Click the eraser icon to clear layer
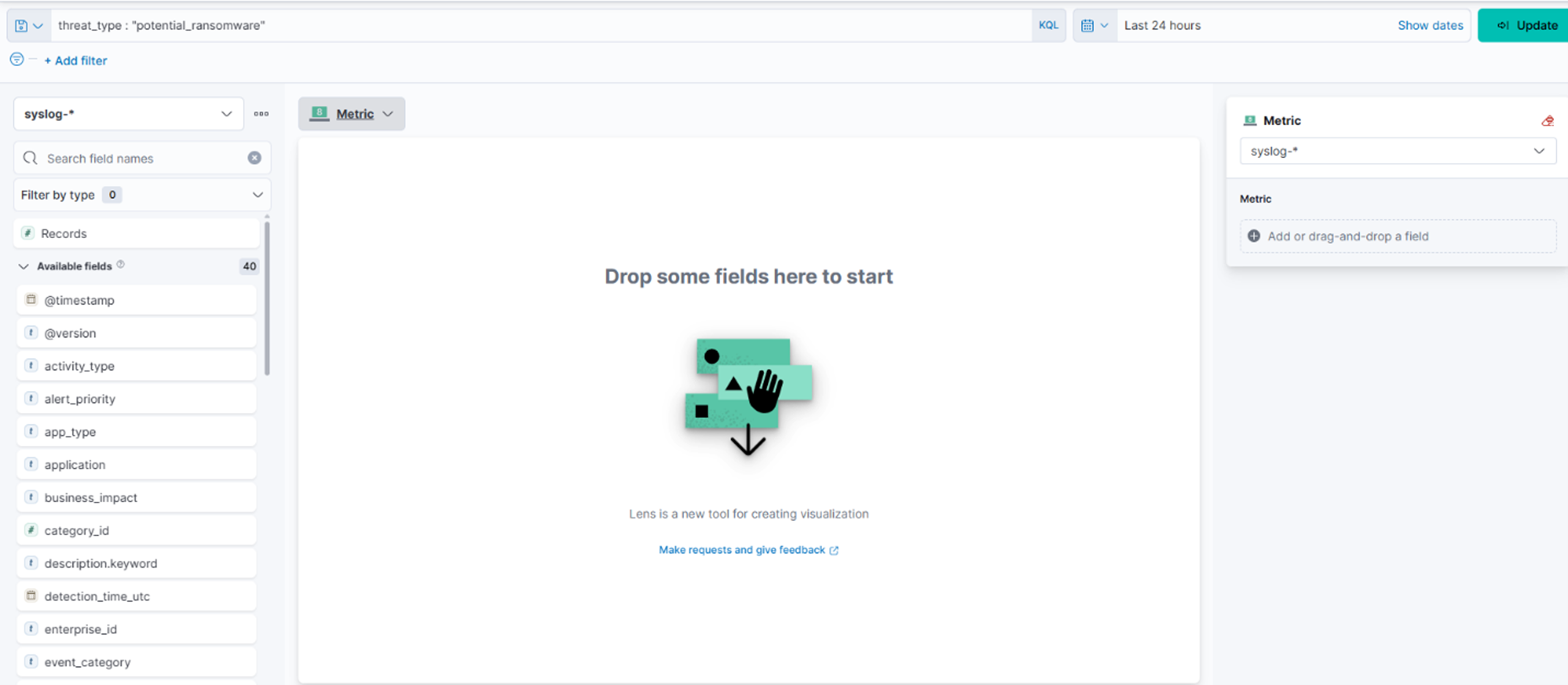The width and height of the screenshot is (1568, 685). coord(1547,121)
